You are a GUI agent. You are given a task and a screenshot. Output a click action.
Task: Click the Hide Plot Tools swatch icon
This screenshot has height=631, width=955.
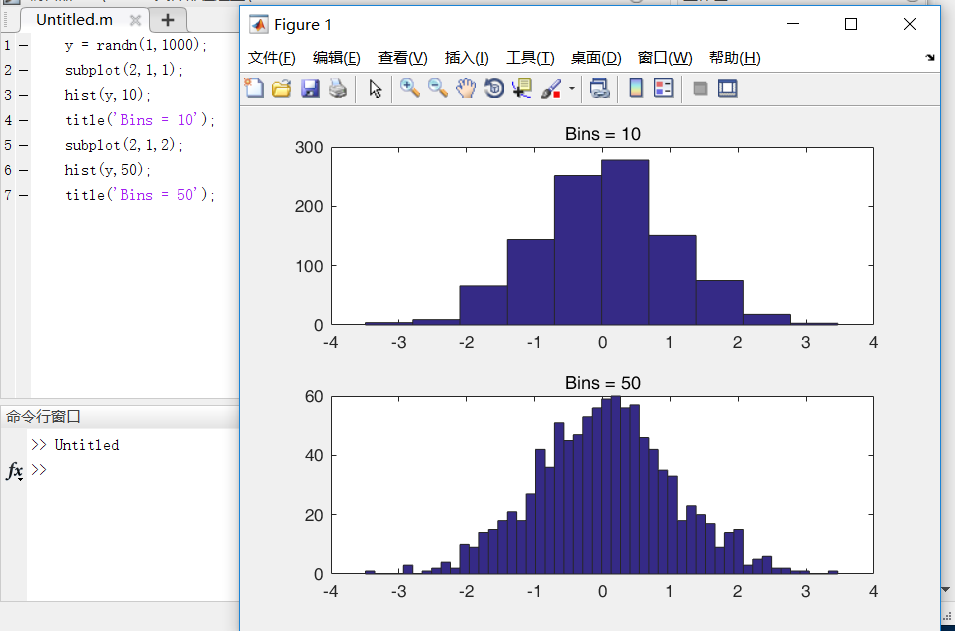coord(700,88)
